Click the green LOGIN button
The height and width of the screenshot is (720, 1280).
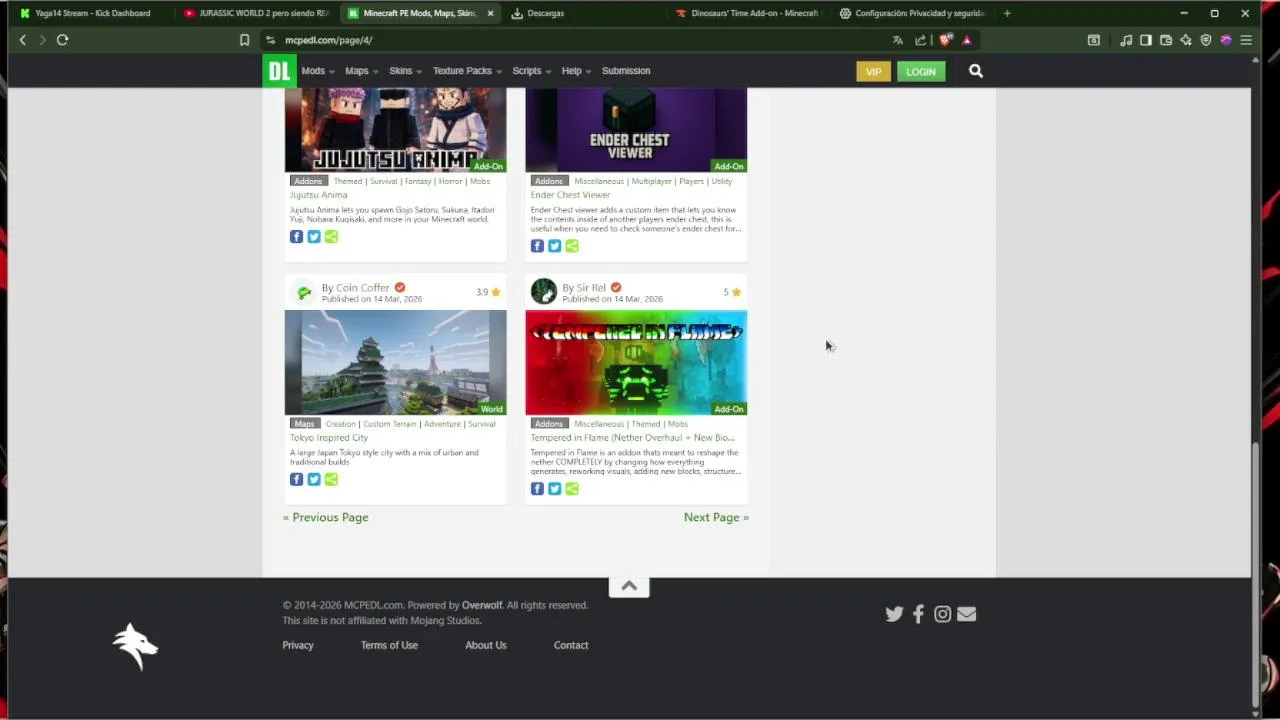click(x=921, y=71)
